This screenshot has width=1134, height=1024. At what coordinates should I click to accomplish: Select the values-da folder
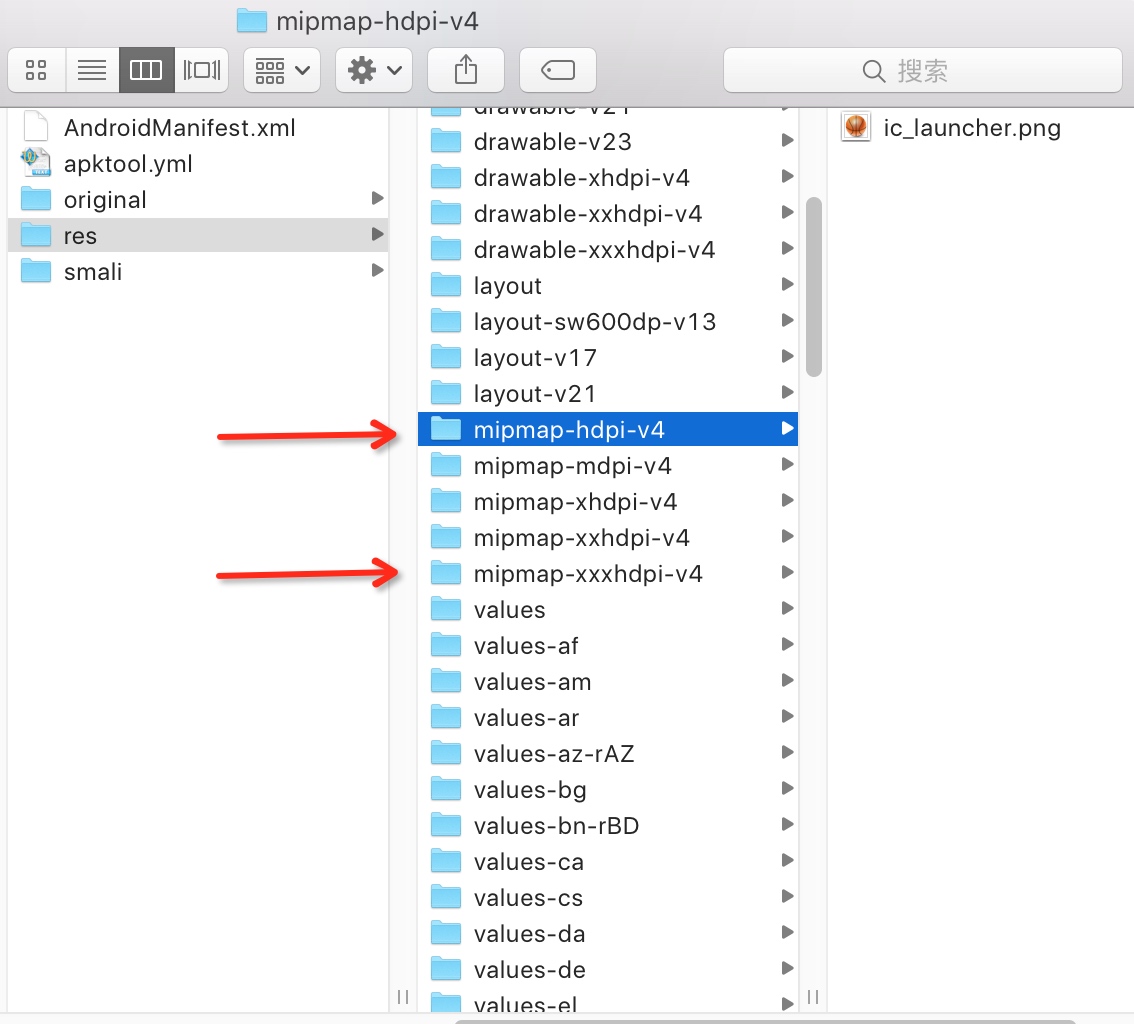tap(608, 934)
